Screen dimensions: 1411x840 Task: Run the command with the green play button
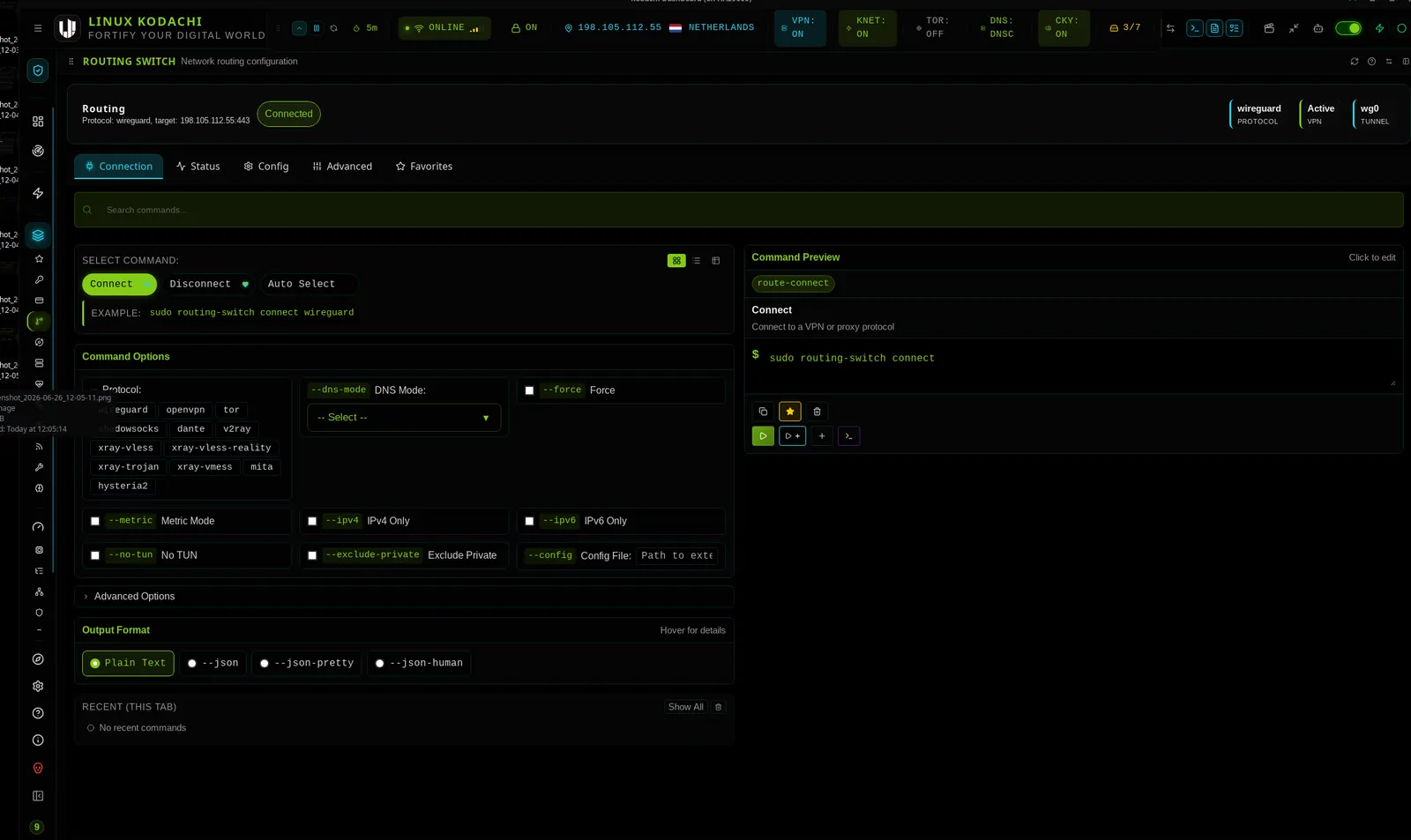coord(763,436)
